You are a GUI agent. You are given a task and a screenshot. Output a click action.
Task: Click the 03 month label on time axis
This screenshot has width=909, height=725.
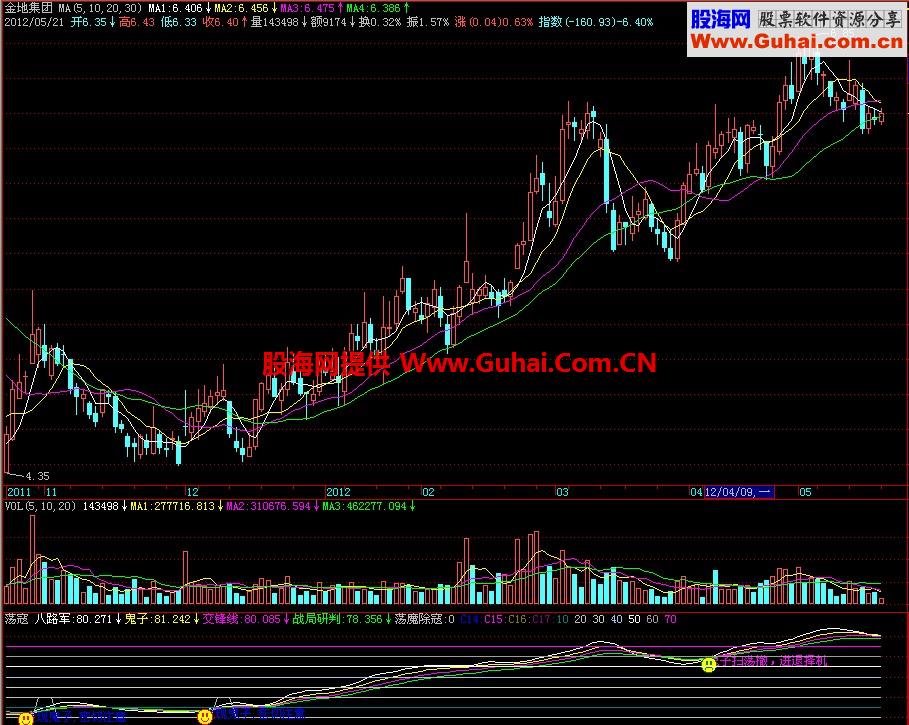tap(562, 492)
